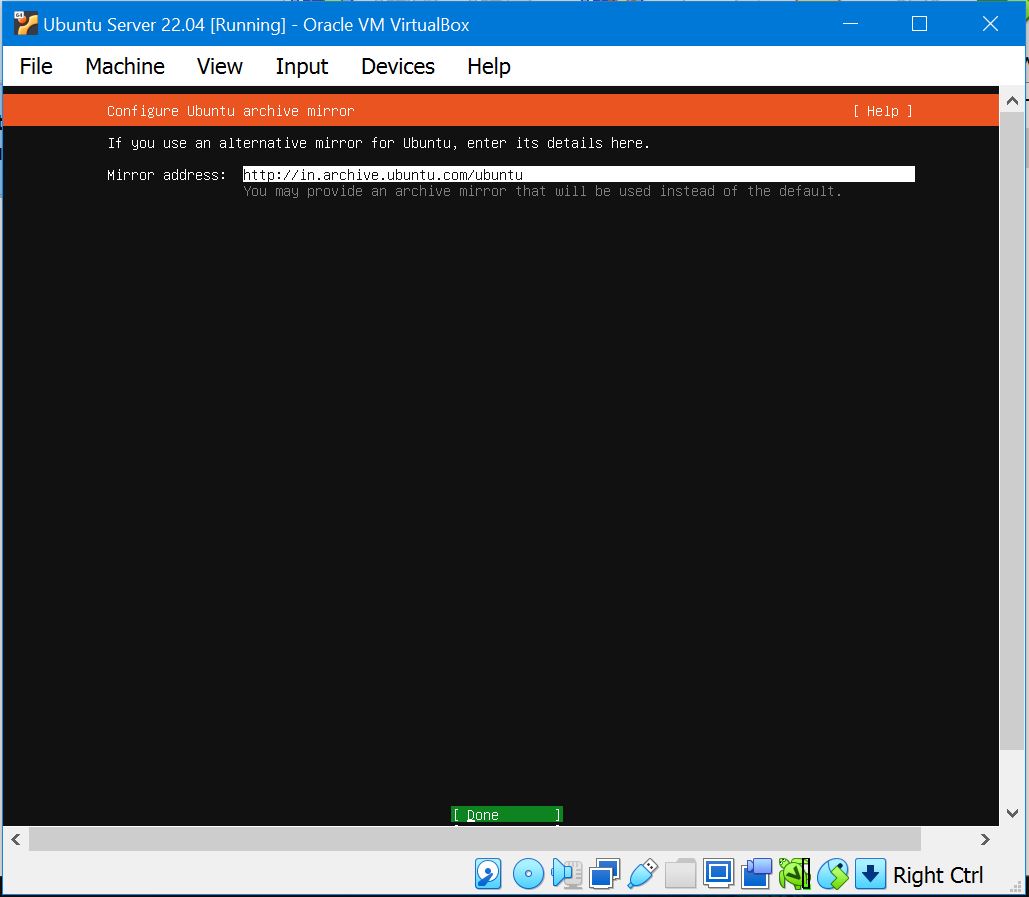1029x897 pixels.
Task: Click the horizontal scrollbar left arrow
Action: point(16,839)
